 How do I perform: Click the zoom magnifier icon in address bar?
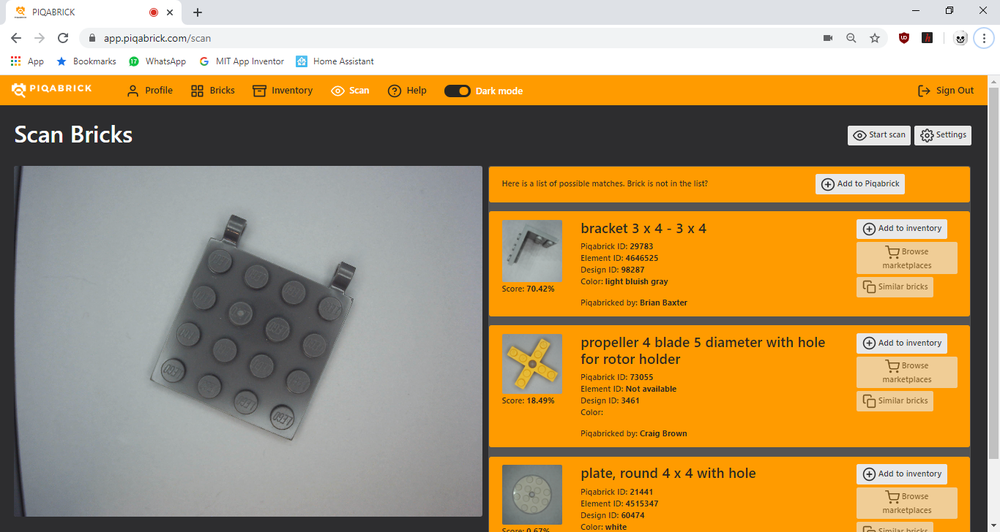851,38
